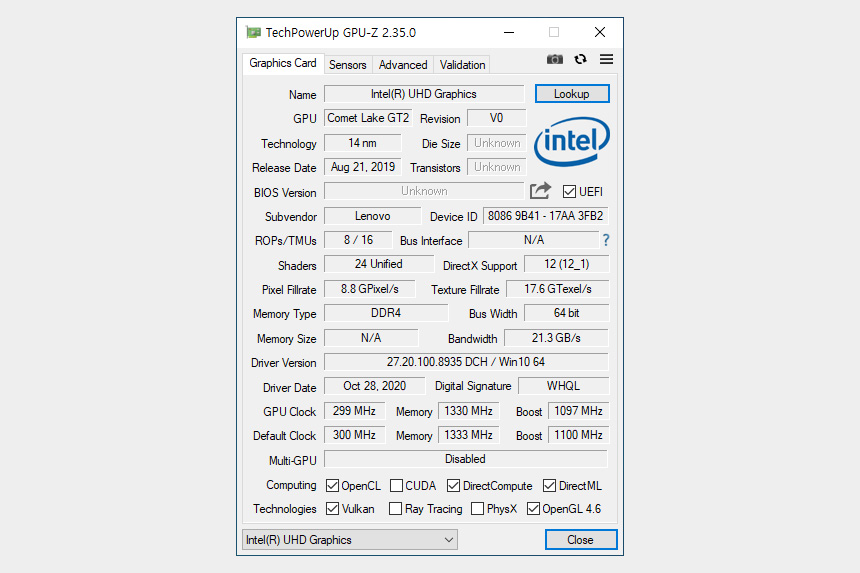
Task: Click the GPU Clock Boost value 1097 MHz
Action: [x=579, y=411]
